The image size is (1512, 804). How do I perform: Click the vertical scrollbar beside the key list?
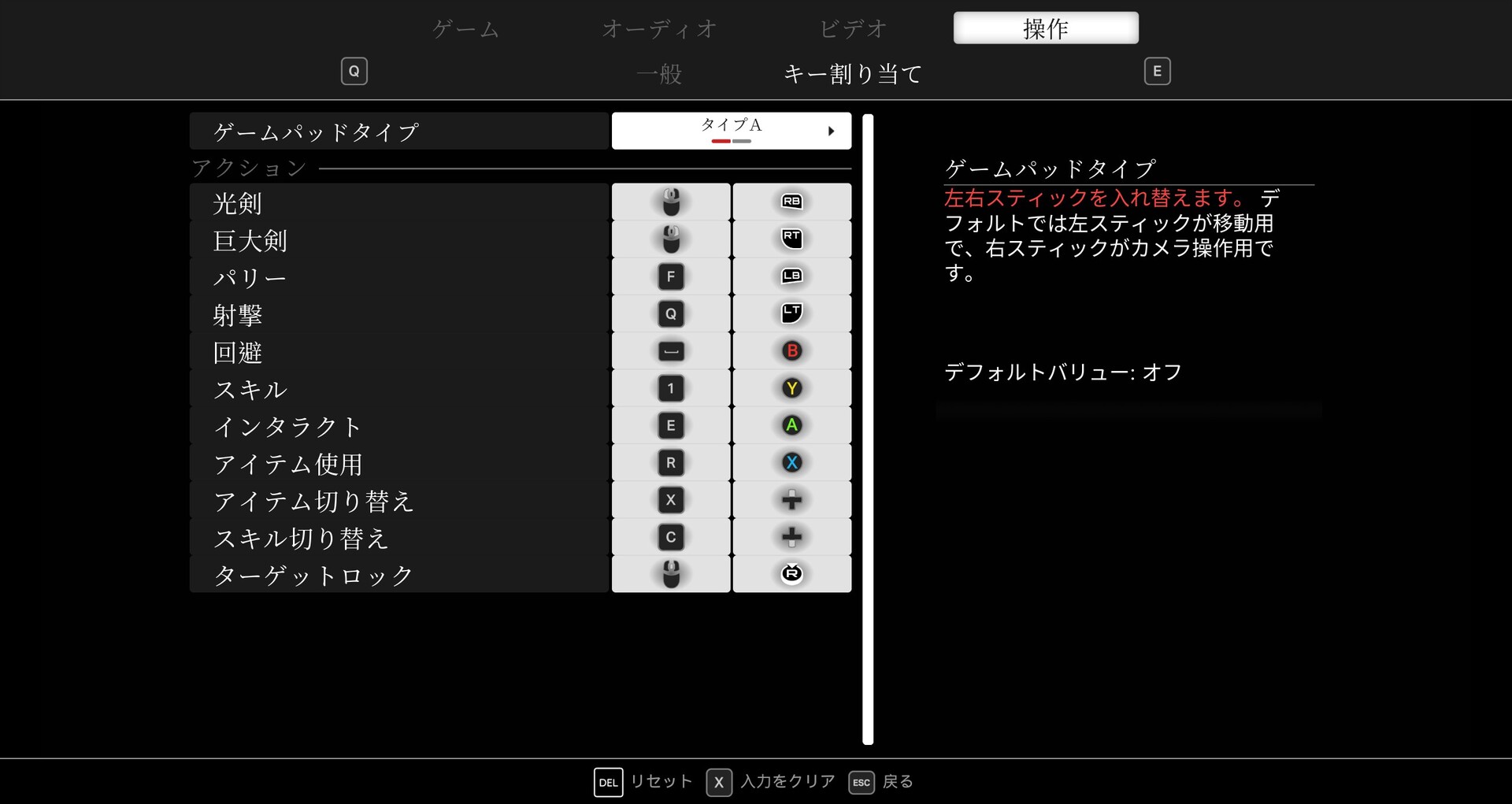[868, 429]
